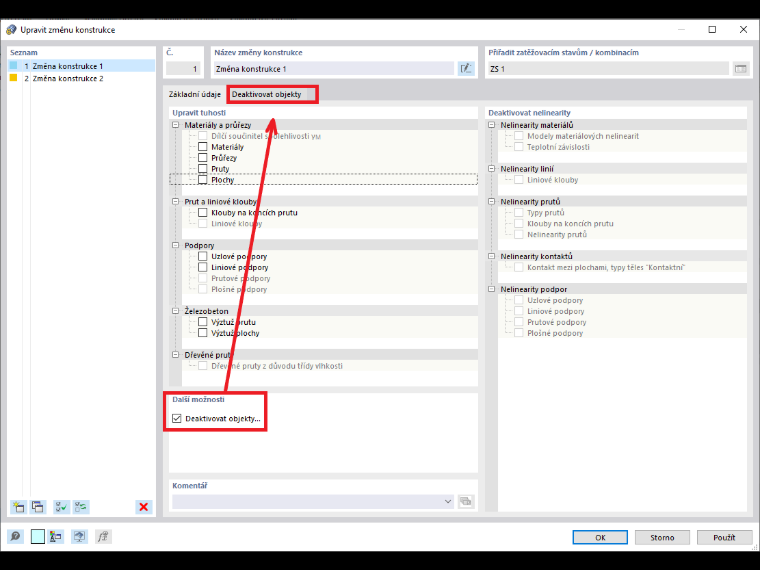
Task: Click the select all list items icon
Action: point(62,507)
